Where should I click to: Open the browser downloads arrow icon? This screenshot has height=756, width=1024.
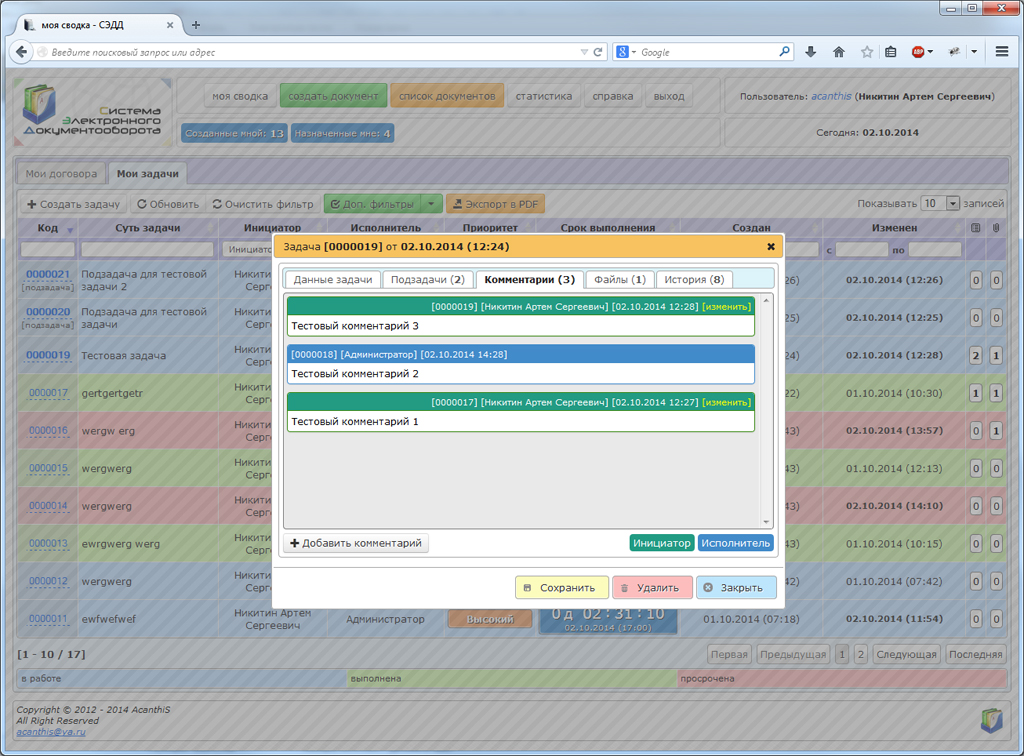point(810,52)
